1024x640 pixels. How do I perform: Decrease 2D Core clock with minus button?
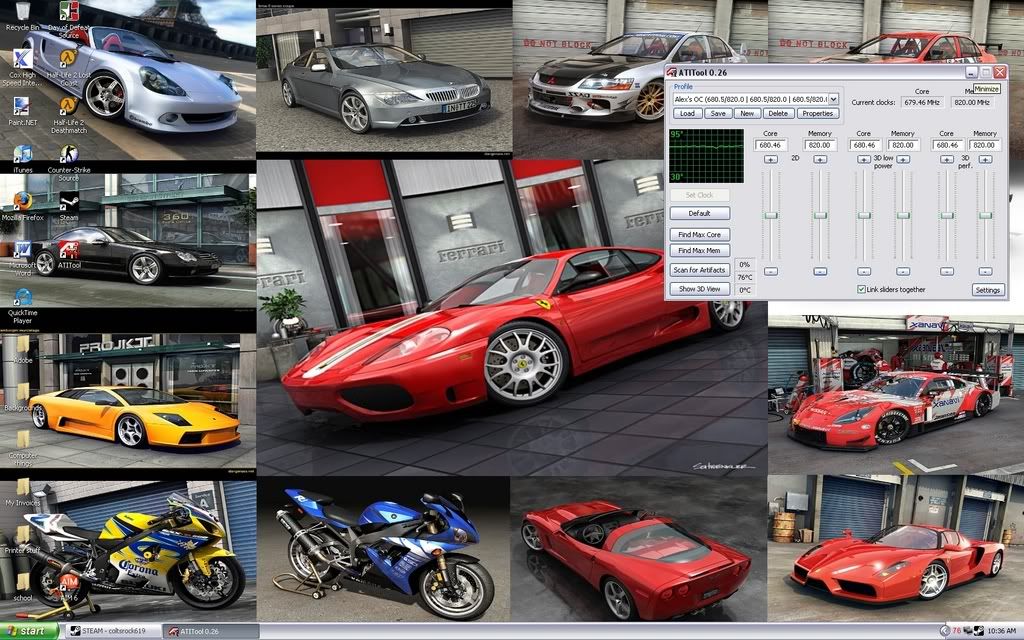point(771,271)
